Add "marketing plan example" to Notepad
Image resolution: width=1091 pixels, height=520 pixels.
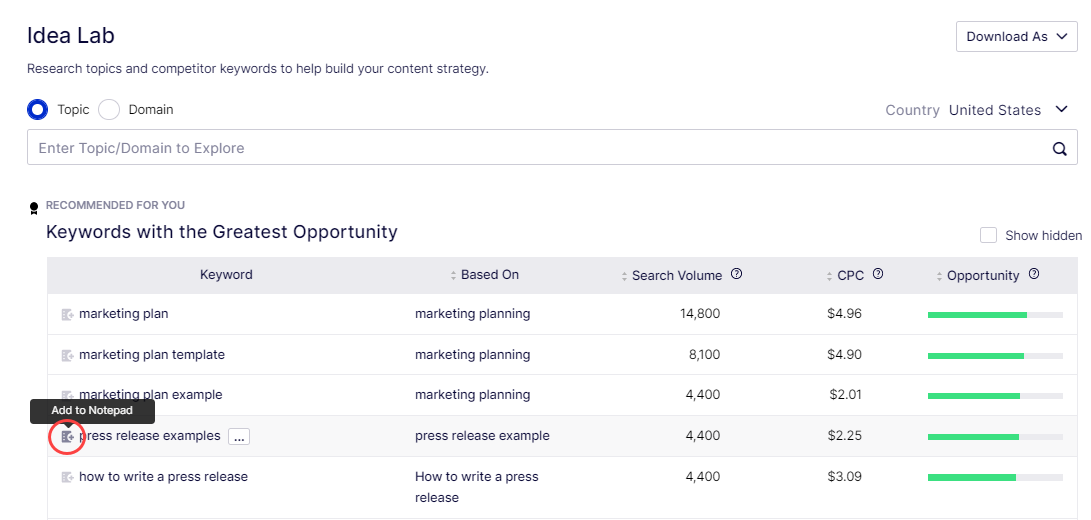[x=67, y=395]
